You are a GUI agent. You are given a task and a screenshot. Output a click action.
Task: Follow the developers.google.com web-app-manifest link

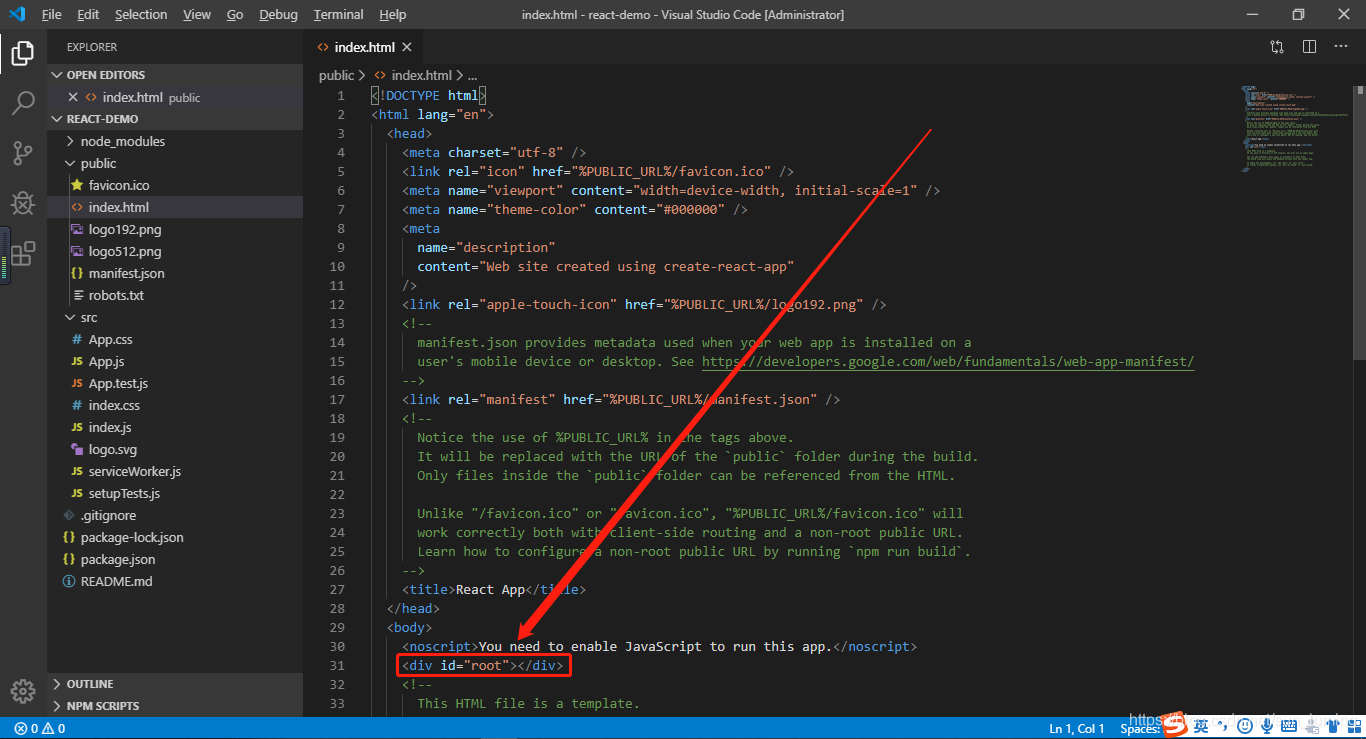948,361
